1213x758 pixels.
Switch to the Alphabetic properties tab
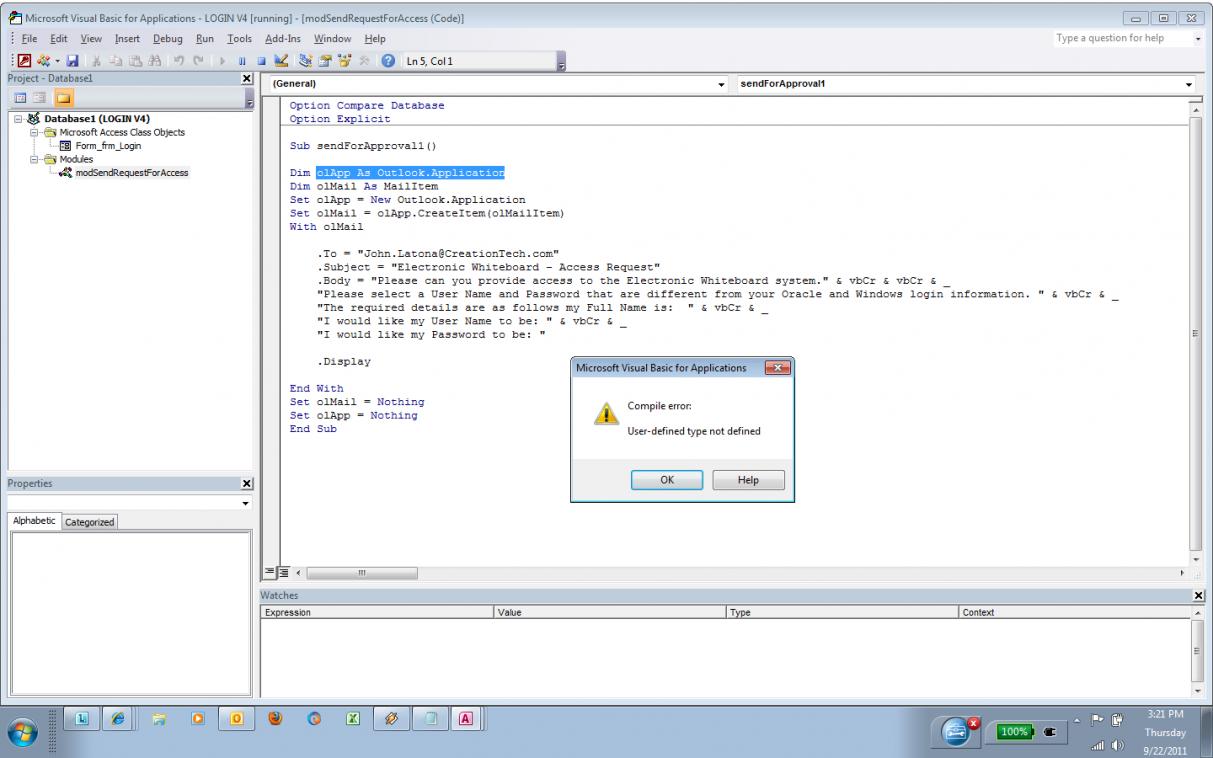35,521
